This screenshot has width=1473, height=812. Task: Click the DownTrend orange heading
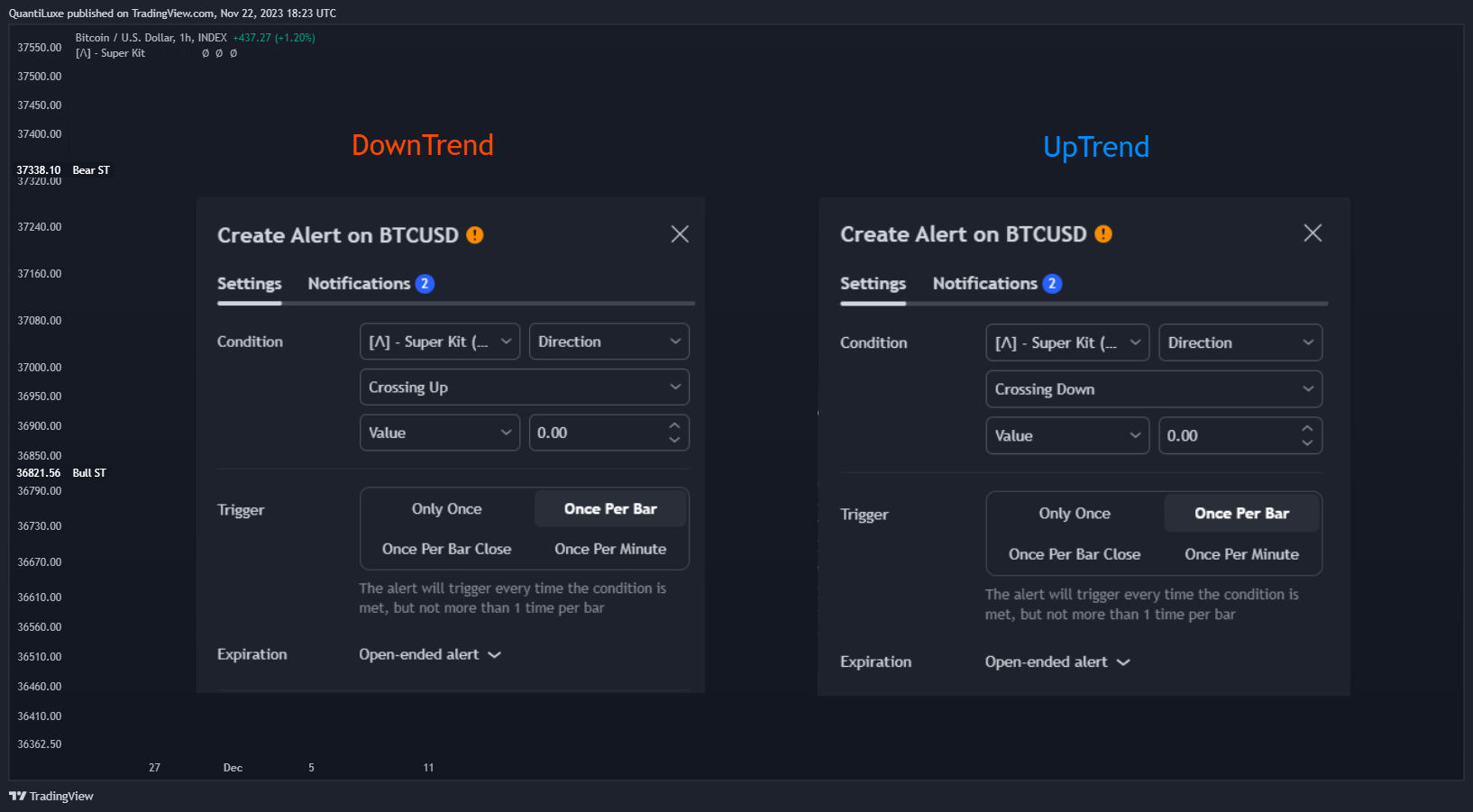[423, 145]
